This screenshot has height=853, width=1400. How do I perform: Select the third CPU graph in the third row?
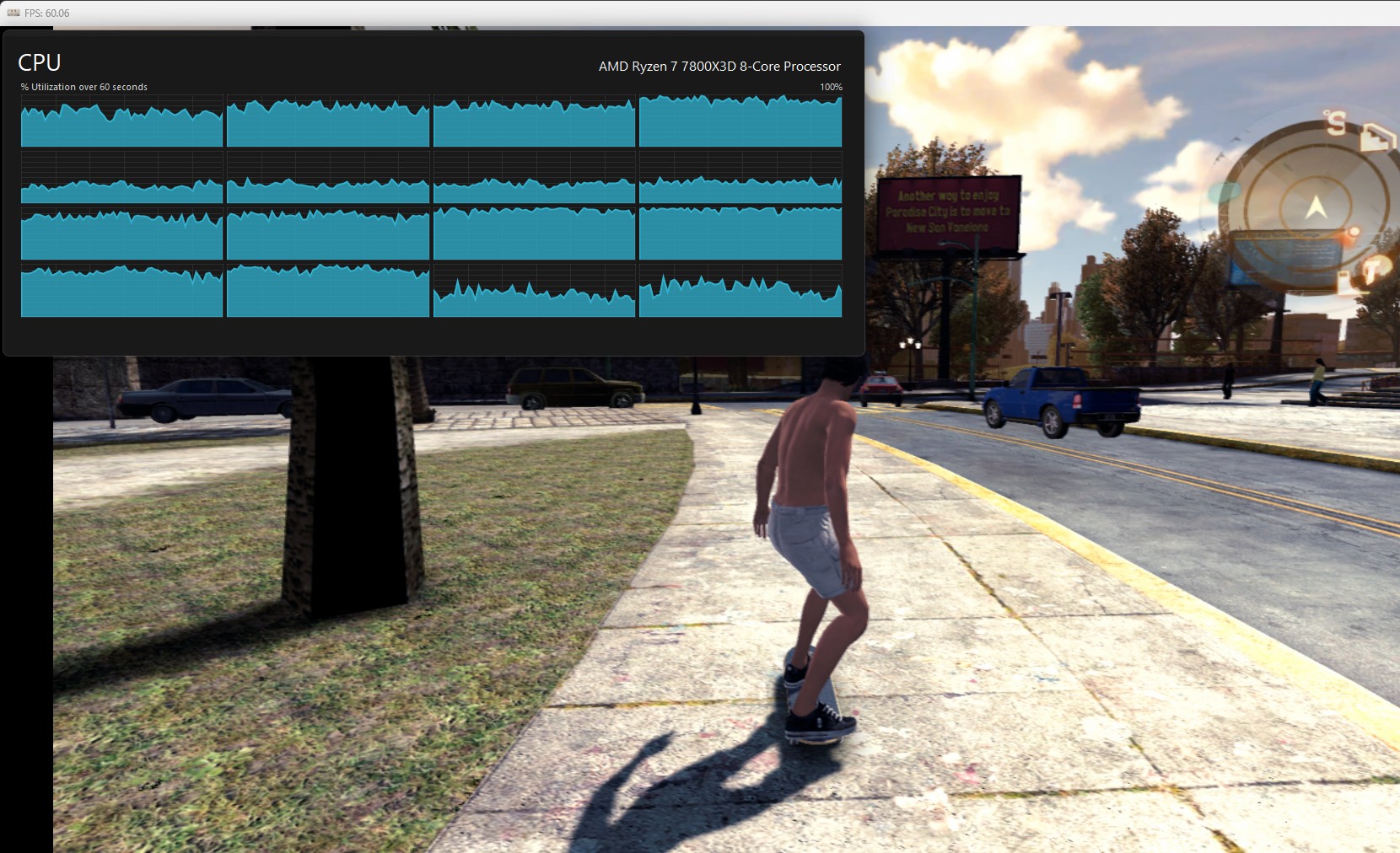tap(534, 233)
